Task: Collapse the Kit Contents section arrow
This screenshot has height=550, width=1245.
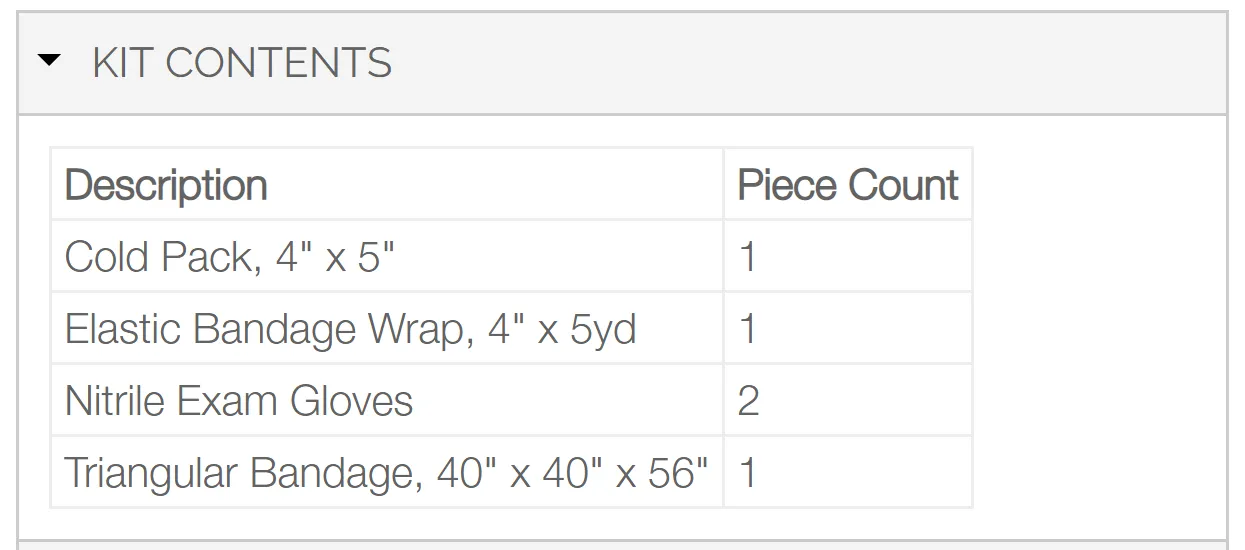Action: (48, 62)
